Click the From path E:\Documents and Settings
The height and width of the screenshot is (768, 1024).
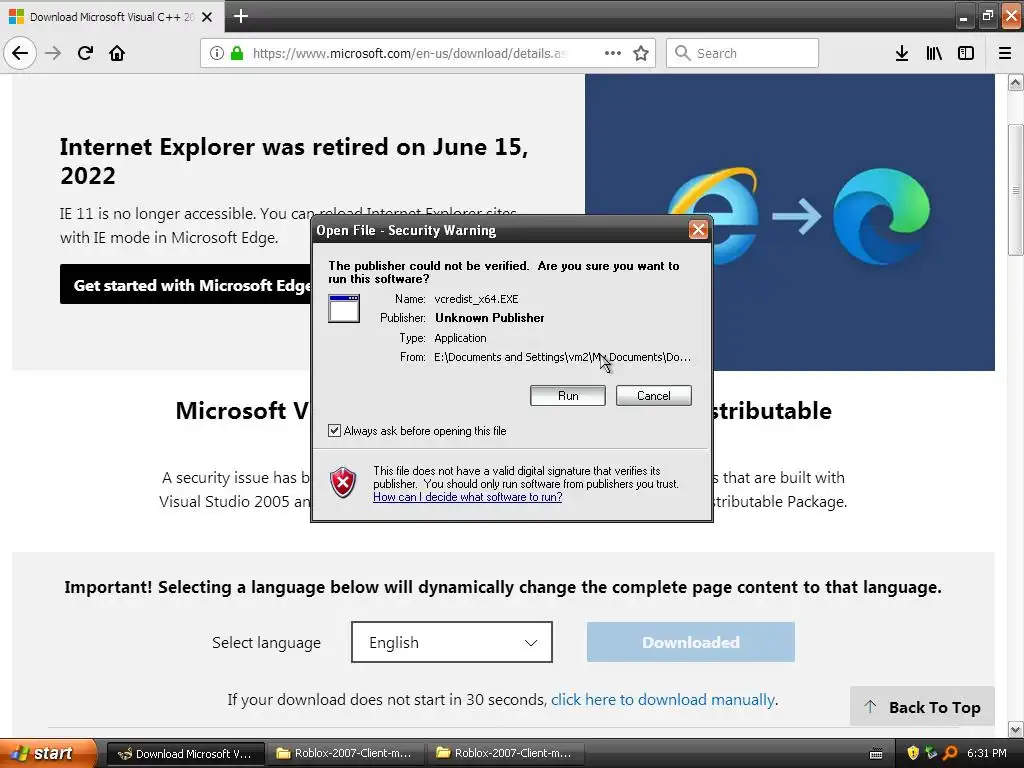[x=562, y=357]
